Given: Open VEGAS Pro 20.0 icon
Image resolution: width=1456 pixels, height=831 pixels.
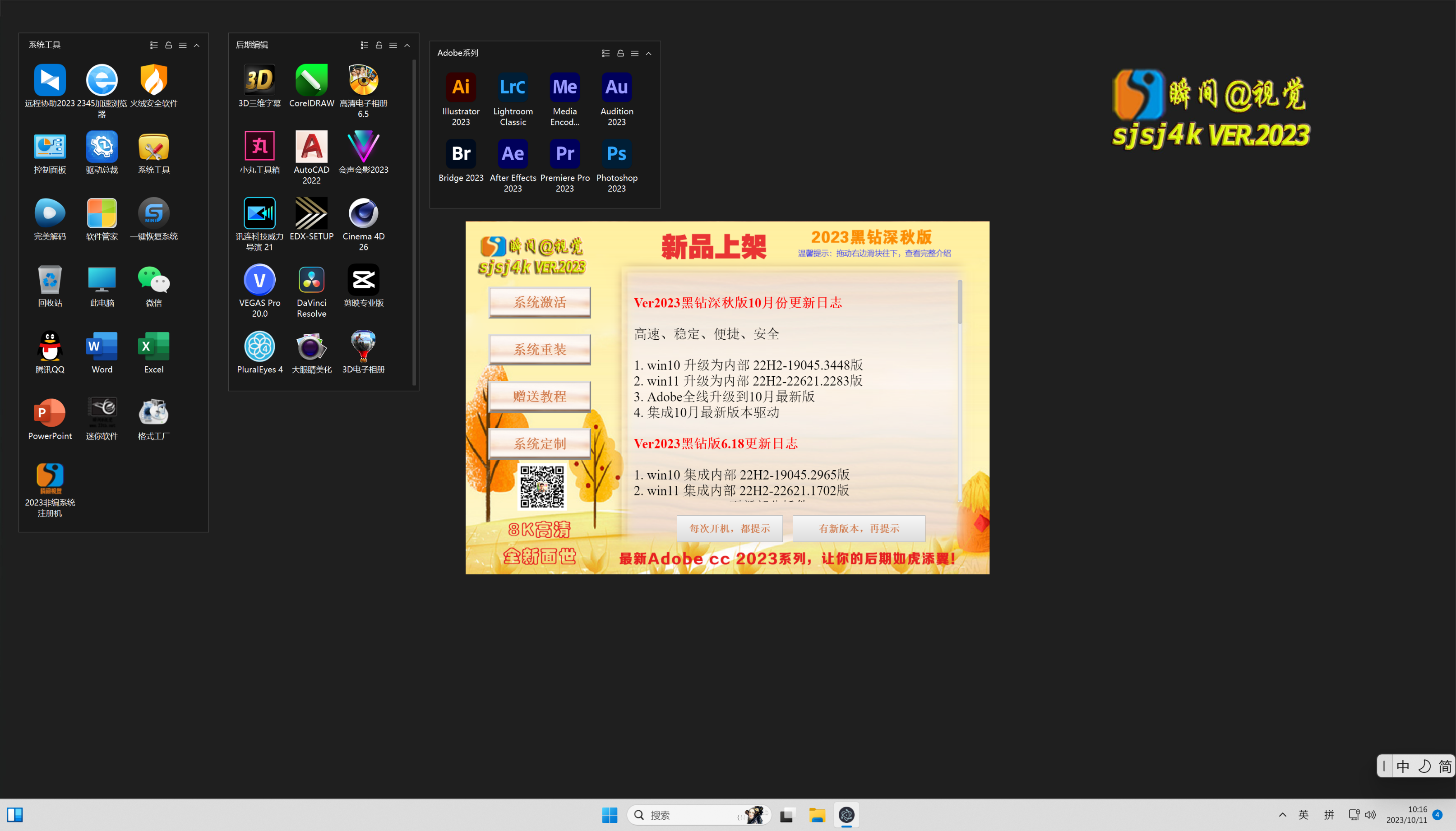Looking at the screenshot, I should click(260, 290).
